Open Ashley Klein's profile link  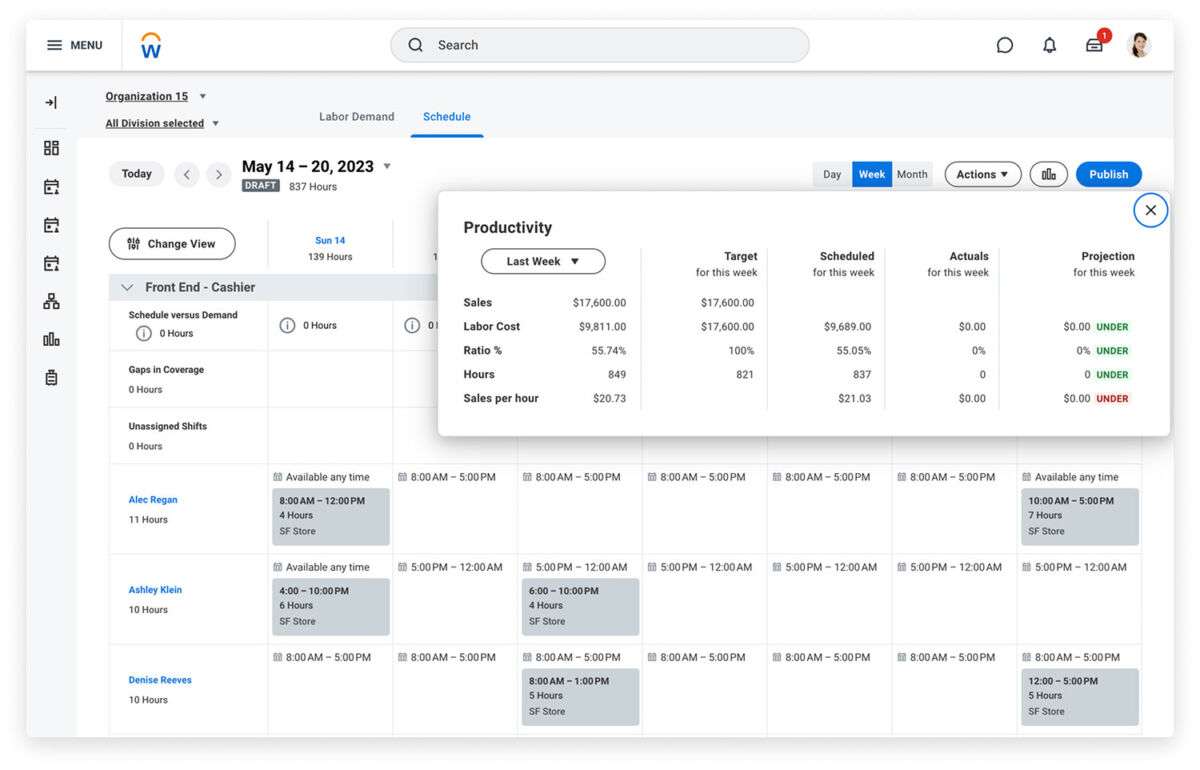[x=155, y=589]
